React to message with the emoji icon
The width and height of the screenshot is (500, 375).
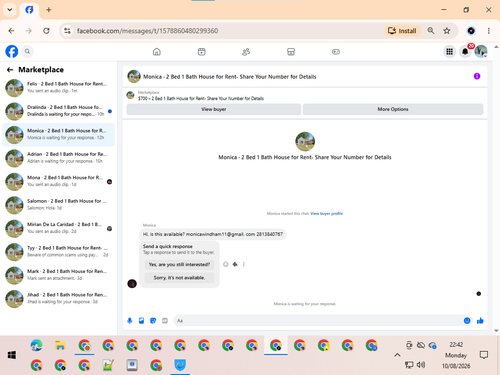pyautogui.click(x=226, y=264)
